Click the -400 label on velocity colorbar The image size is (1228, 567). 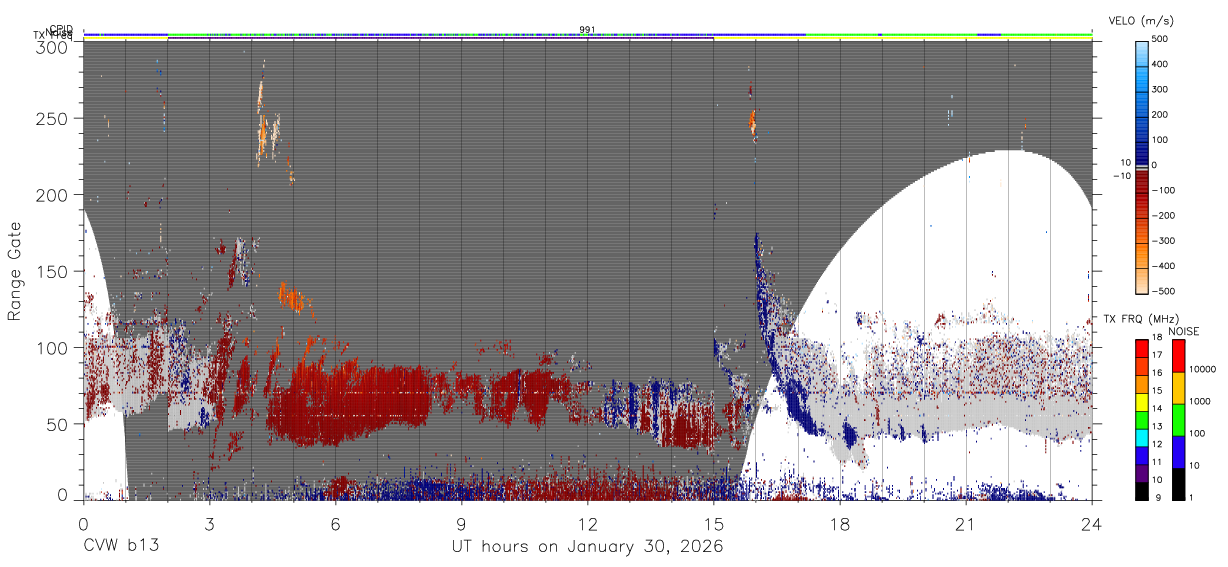point(1162,266)
